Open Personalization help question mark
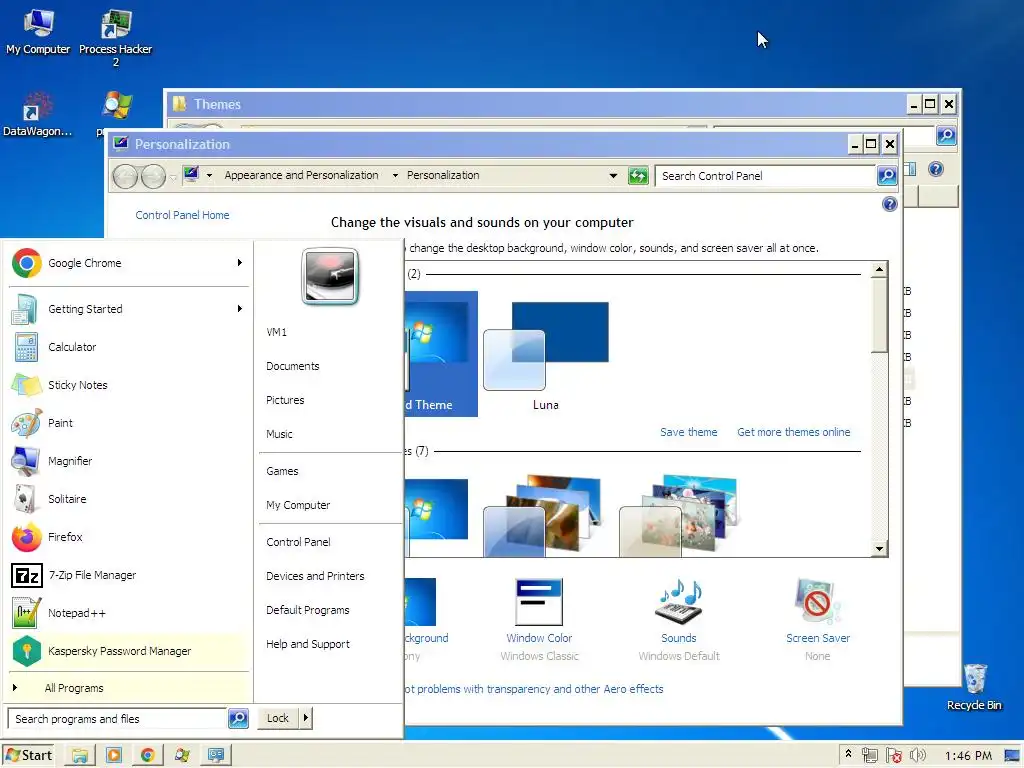The width and height of the screenshot is (1024, 768). click(889, 204)
